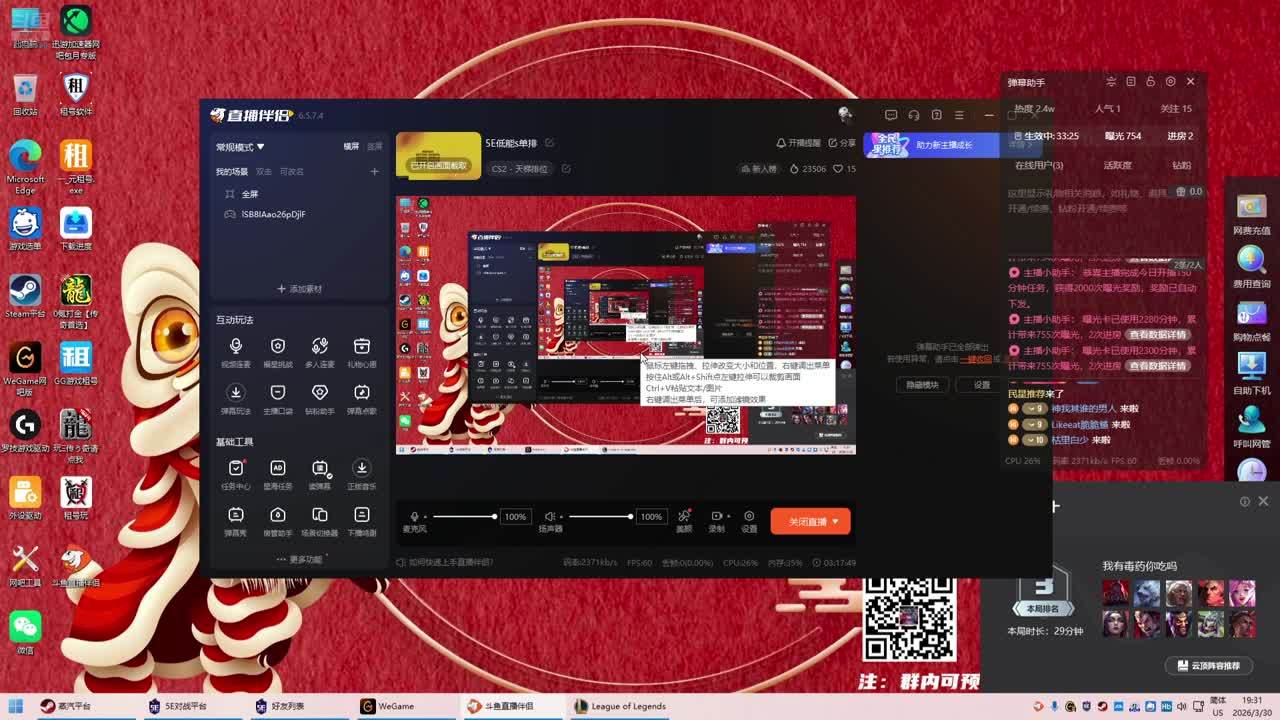Open the hamburger menu in 直播伴侣 title bar

[959, 115]
